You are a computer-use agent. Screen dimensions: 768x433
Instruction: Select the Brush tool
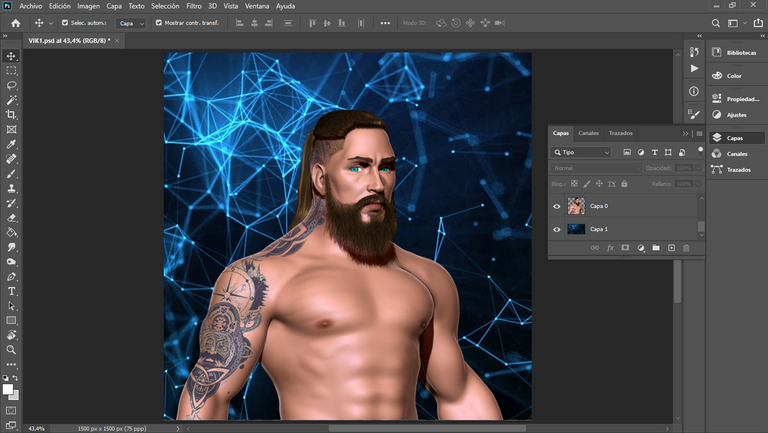pos(11,173)
